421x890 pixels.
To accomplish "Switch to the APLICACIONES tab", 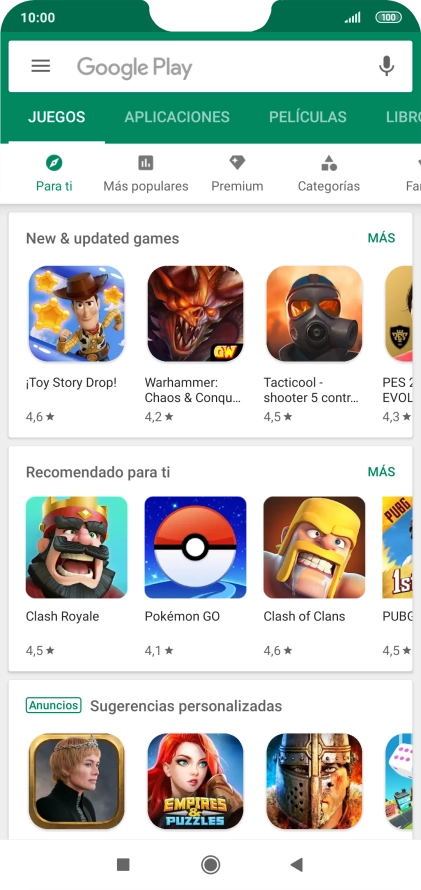I will click(x=177, y=117).
